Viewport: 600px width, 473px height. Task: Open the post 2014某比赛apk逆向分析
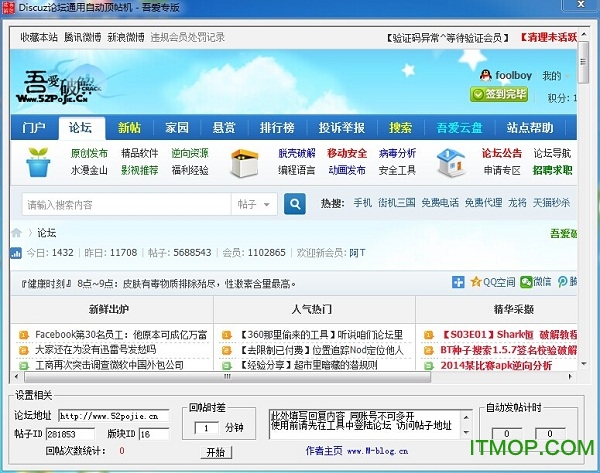[496, 365]
